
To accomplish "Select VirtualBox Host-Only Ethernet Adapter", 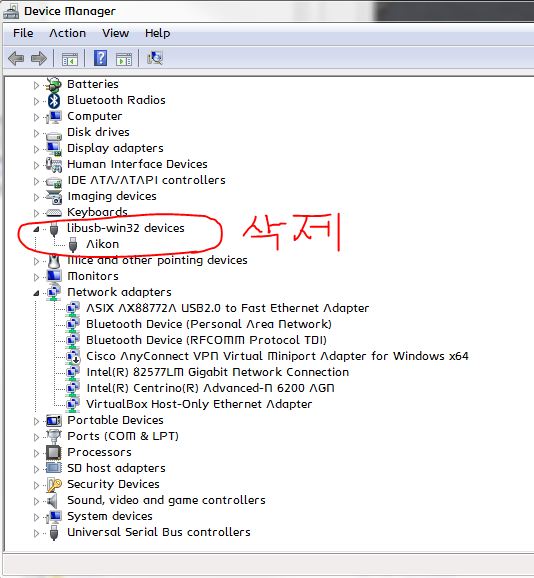I will point(199,404).
